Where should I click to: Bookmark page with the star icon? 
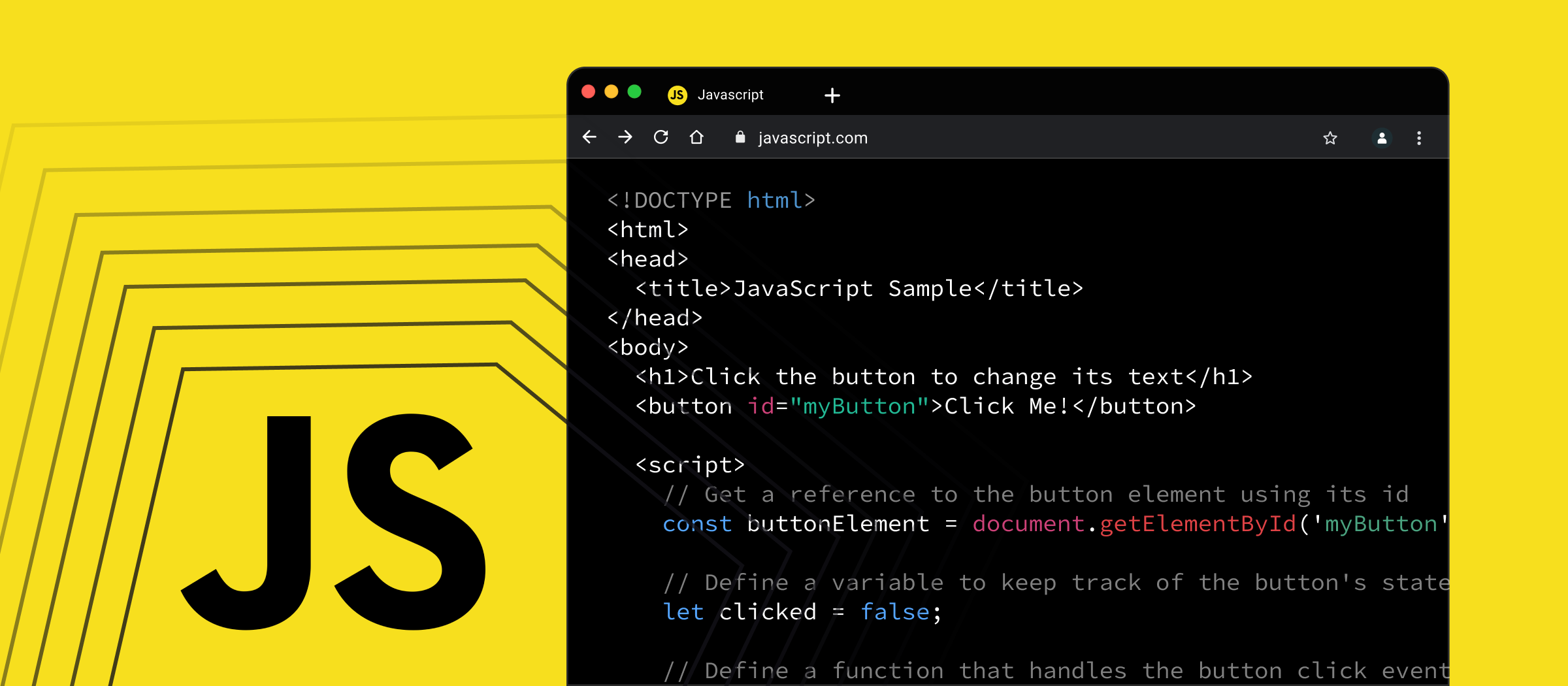(1330, 138)
